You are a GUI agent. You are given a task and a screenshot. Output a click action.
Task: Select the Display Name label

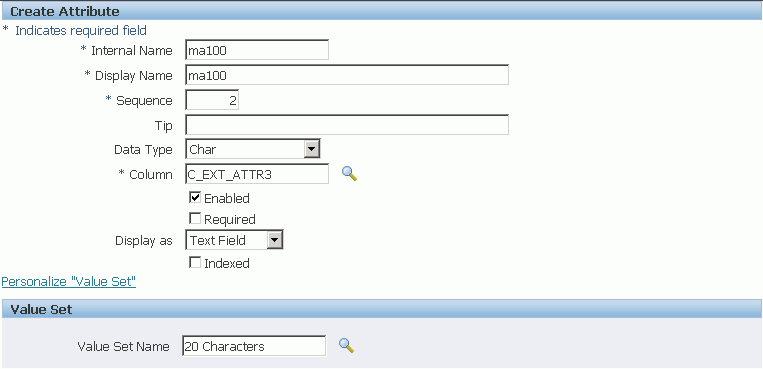pos(133,76)
